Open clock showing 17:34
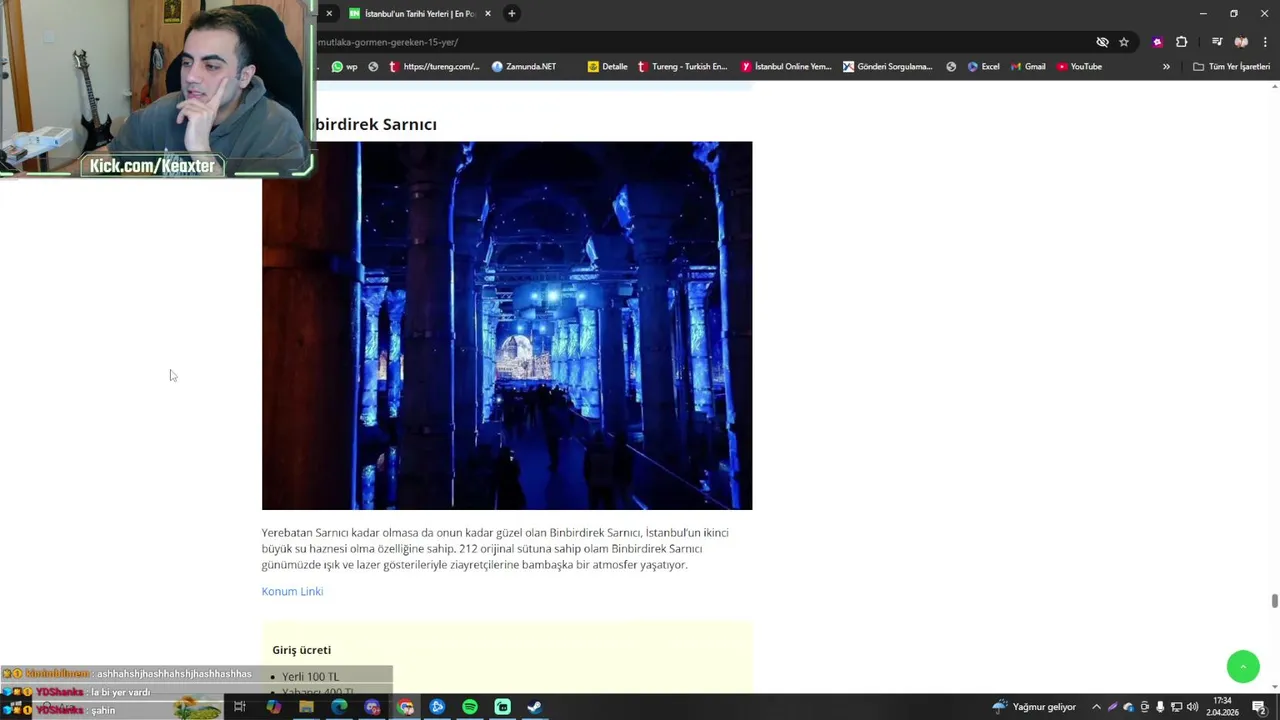This screenshot has height=720, width=1280. coord(1223,707)
